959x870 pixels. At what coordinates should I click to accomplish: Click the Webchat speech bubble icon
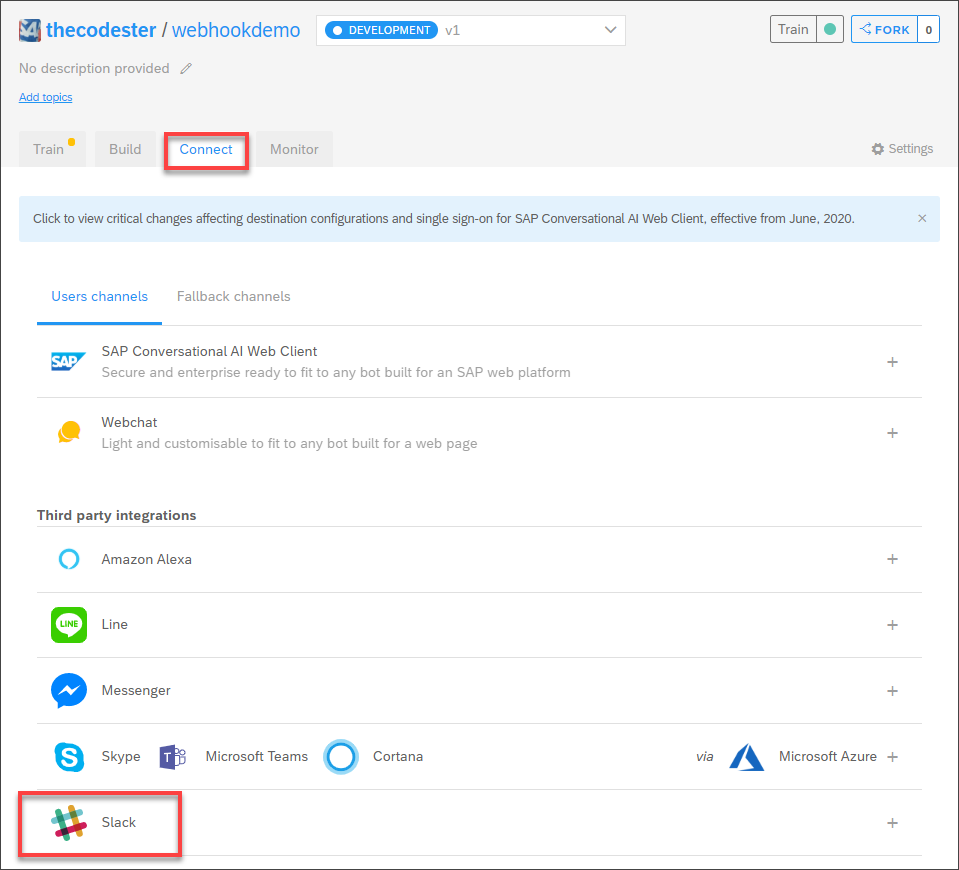pos(69,432)
